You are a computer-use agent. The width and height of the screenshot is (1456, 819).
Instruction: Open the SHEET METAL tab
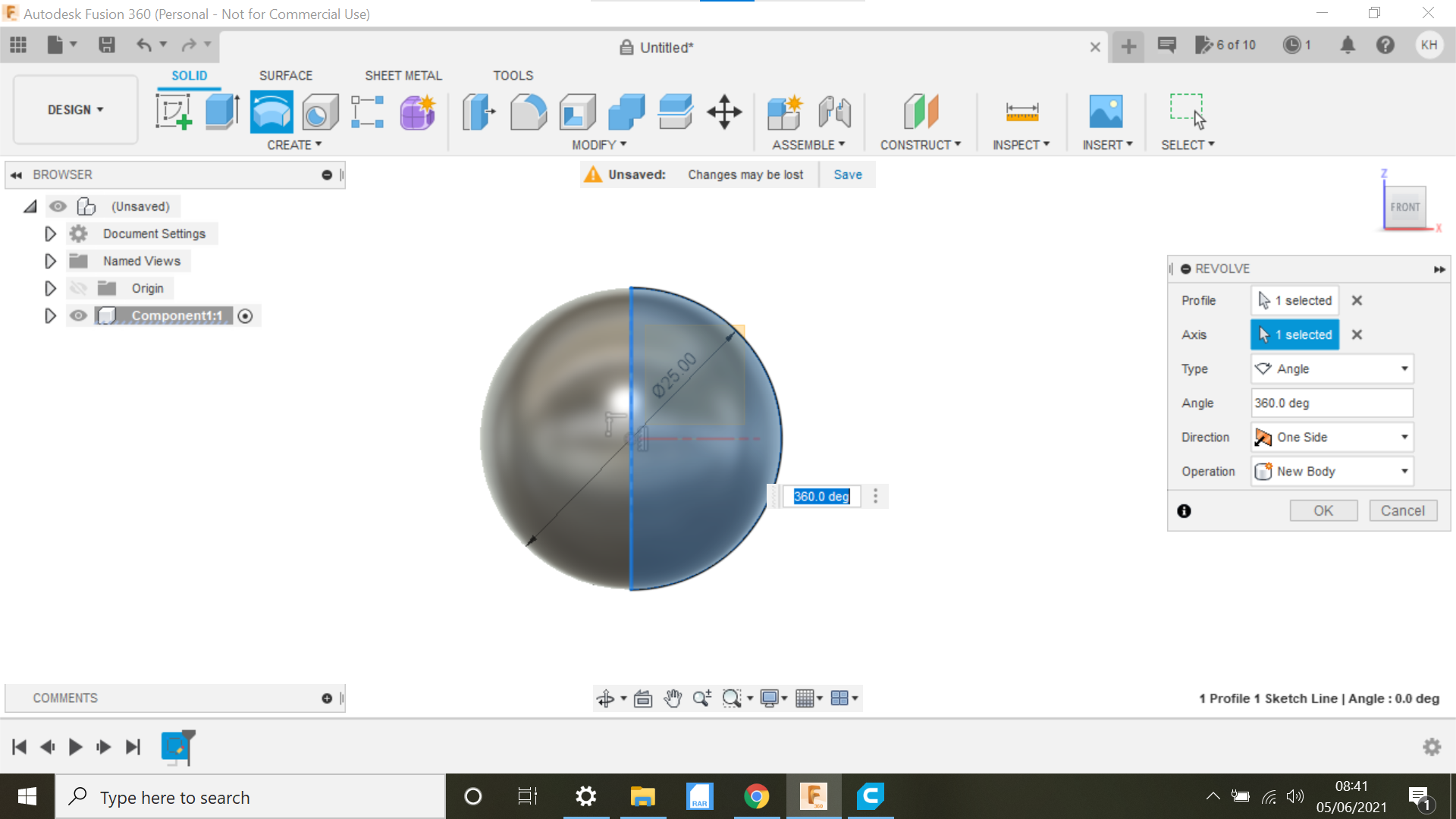point(403,75)
